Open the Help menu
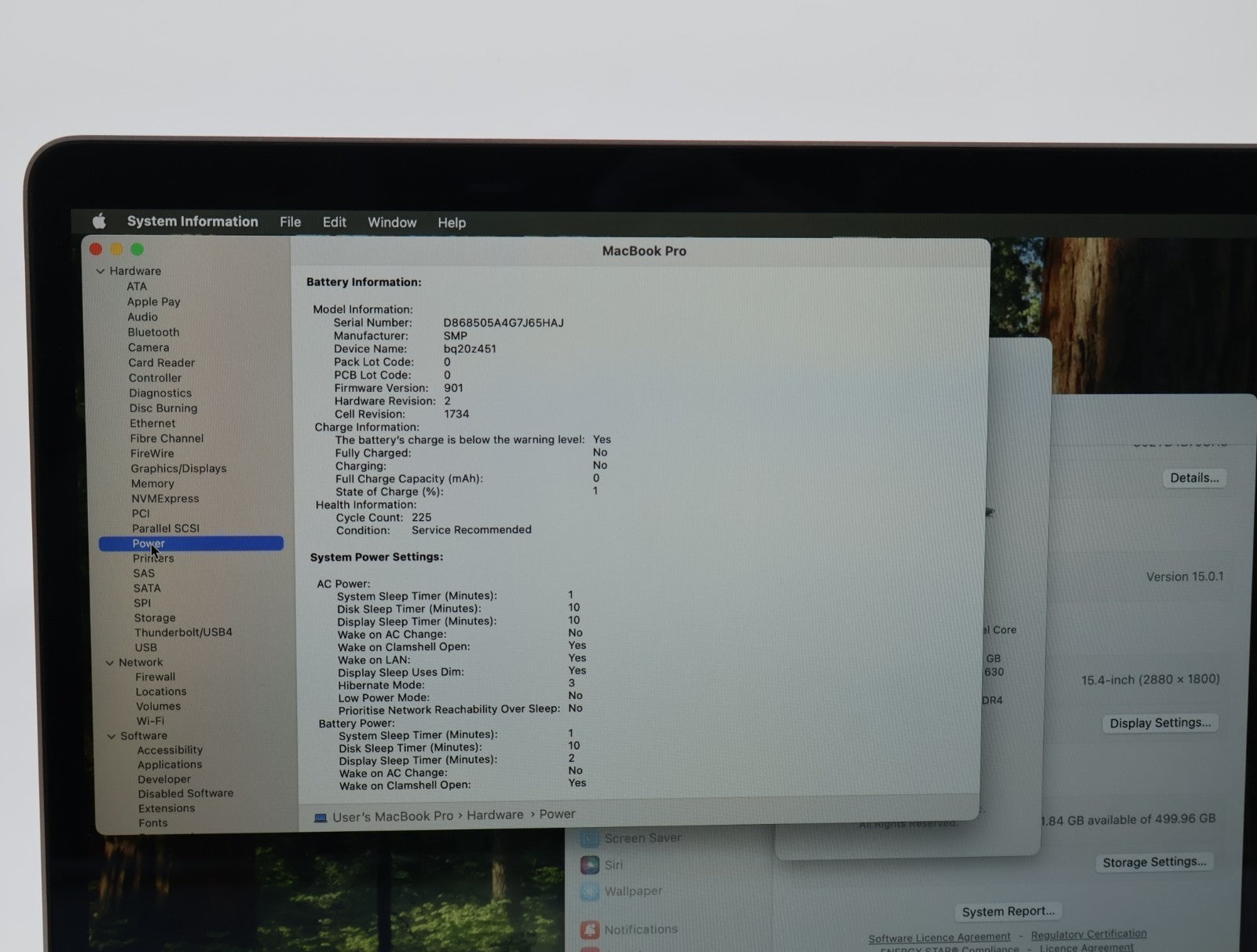 tap(452, 223)
